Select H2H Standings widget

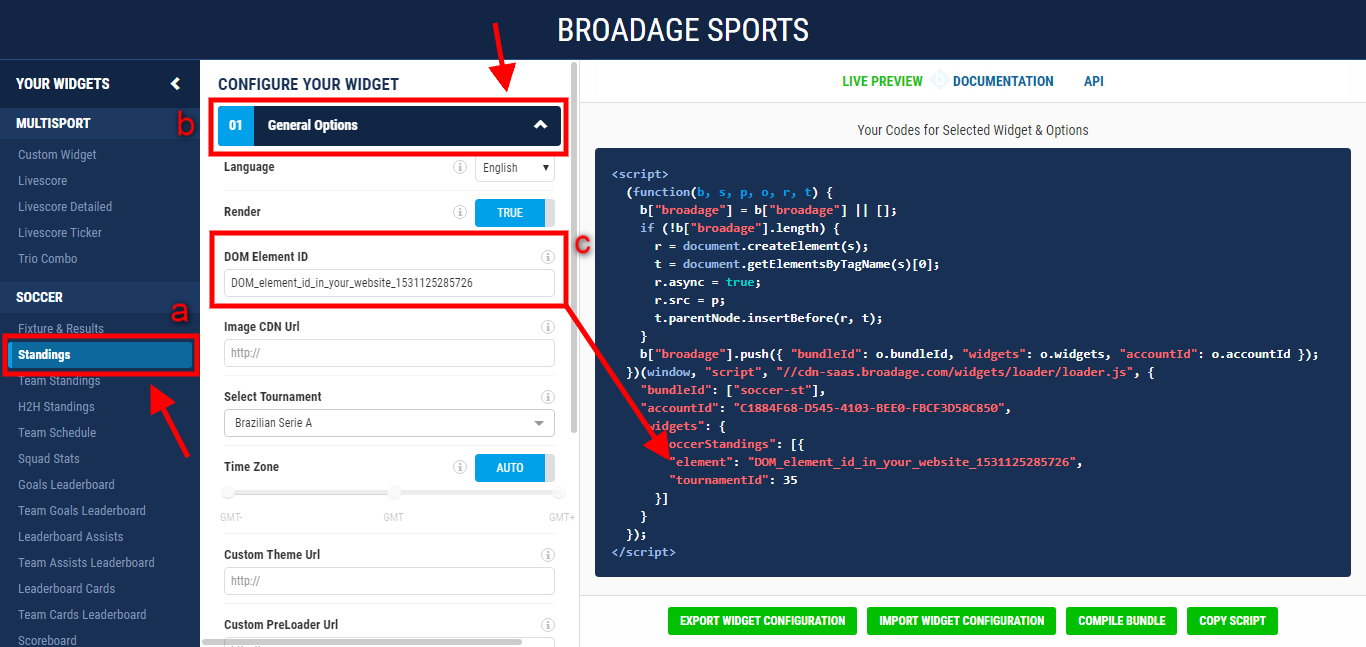tap(56, 407)
